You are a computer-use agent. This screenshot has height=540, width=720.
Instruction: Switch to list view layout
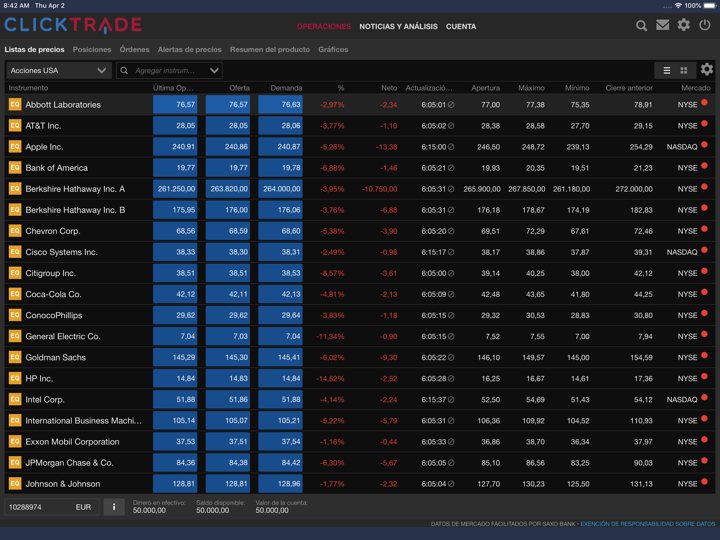[667, 71]
